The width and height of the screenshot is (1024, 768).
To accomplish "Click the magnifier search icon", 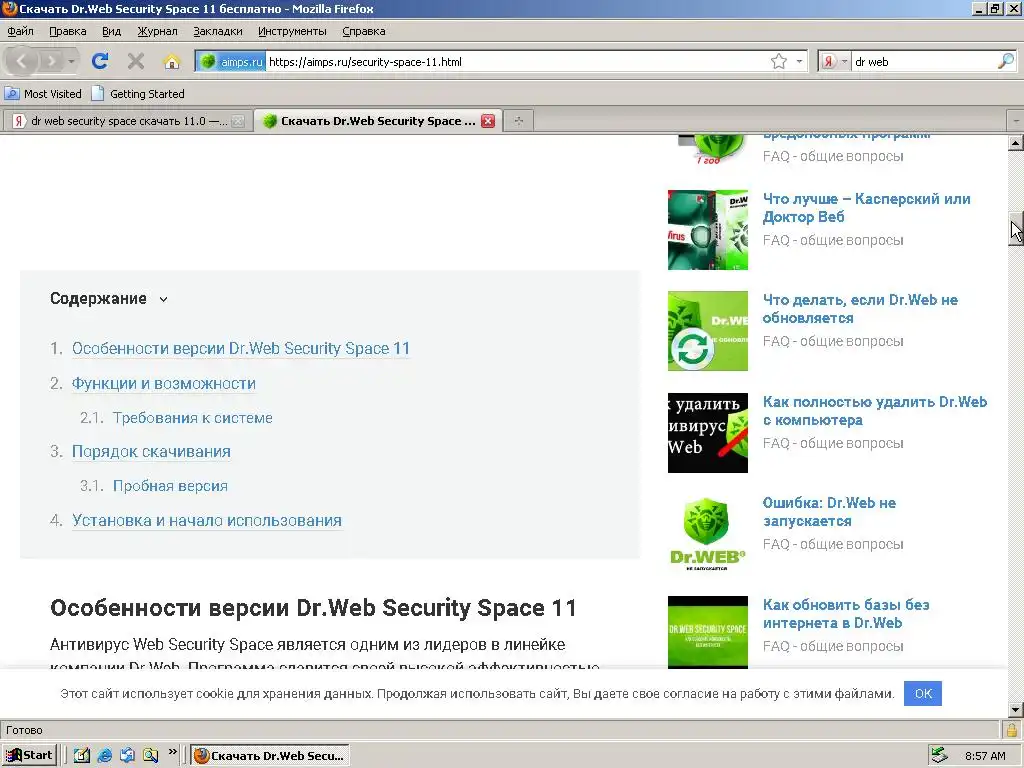I will click(1006, 61).
